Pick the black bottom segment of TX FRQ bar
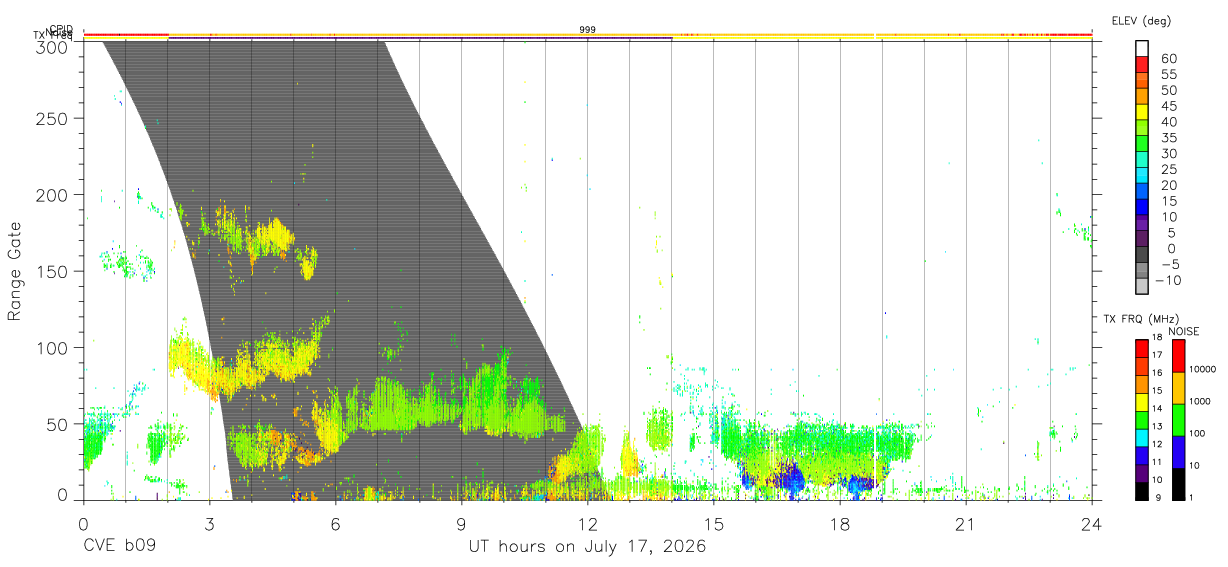Viewport: 1228px width, 567px height. 1141,490
